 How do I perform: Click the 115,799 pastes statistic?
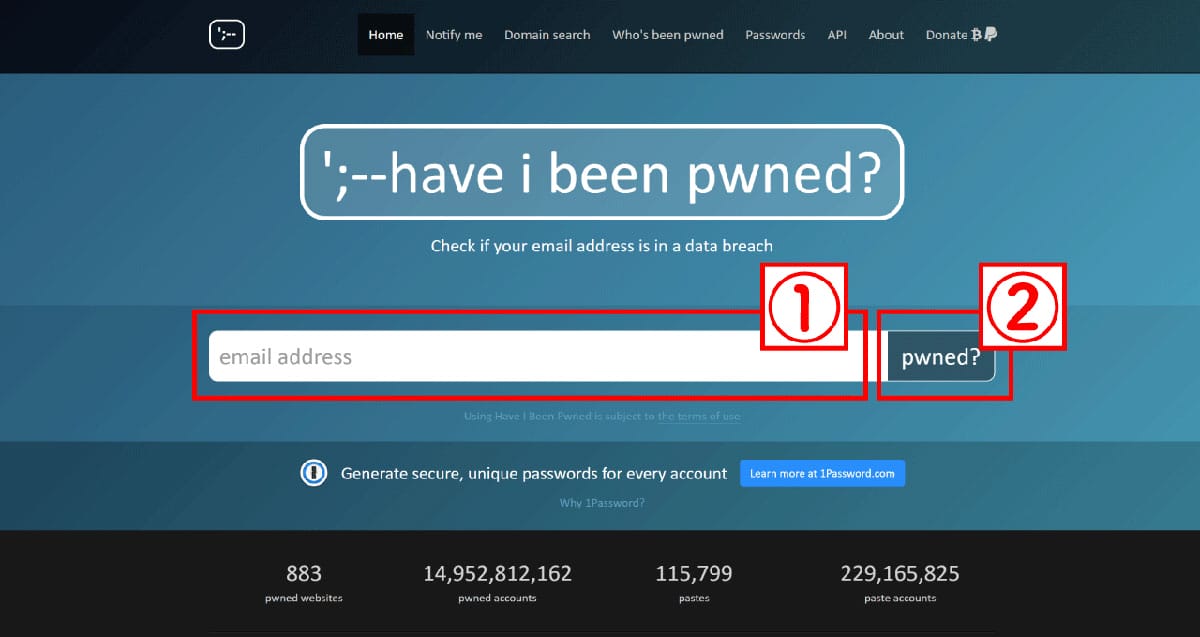(x=694, y=582)
